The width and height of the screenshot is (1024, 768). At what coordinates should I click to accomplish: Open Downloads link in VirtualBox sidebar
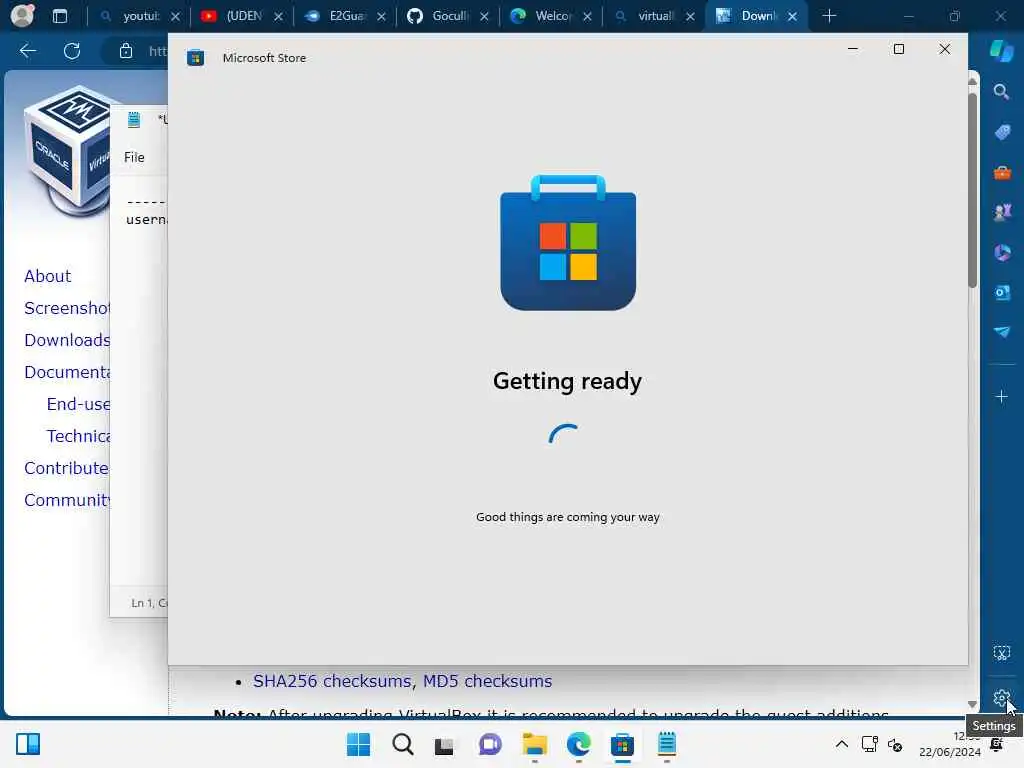pyautogui.click(x=67, y=340)
